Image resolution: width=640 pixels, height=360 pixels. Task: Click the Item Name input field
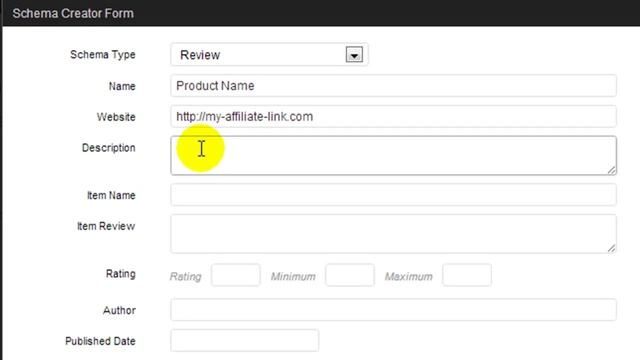[393, 195]
